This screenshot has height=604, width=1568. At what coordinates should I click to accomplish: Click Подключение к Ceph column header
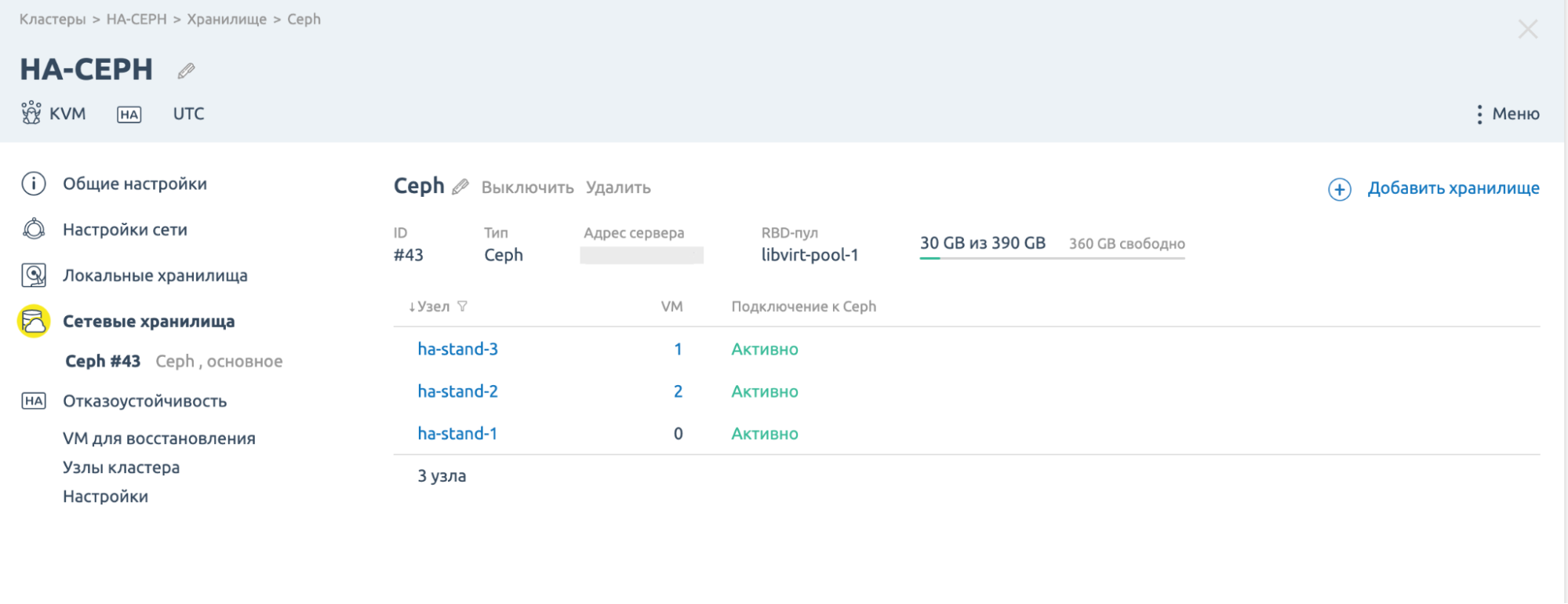pyautogui.click(x=803, y=307)
